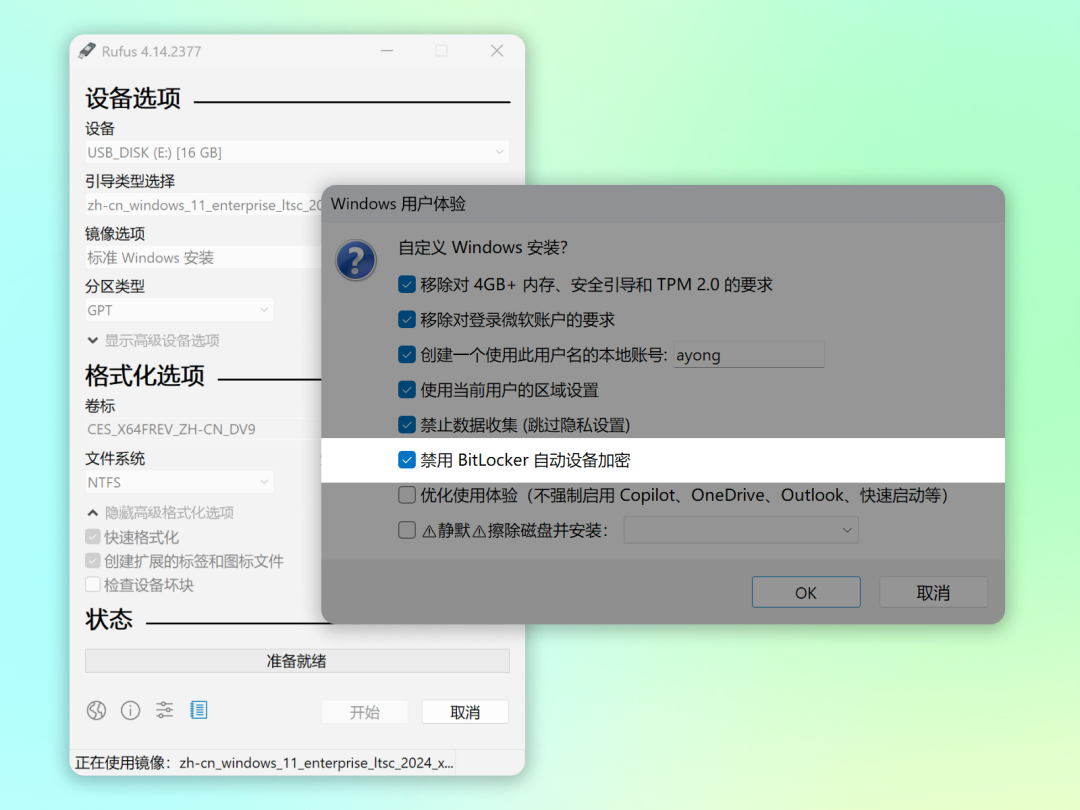
Task: Collapse hide advanced format options
Action: [x=160, y=512]
